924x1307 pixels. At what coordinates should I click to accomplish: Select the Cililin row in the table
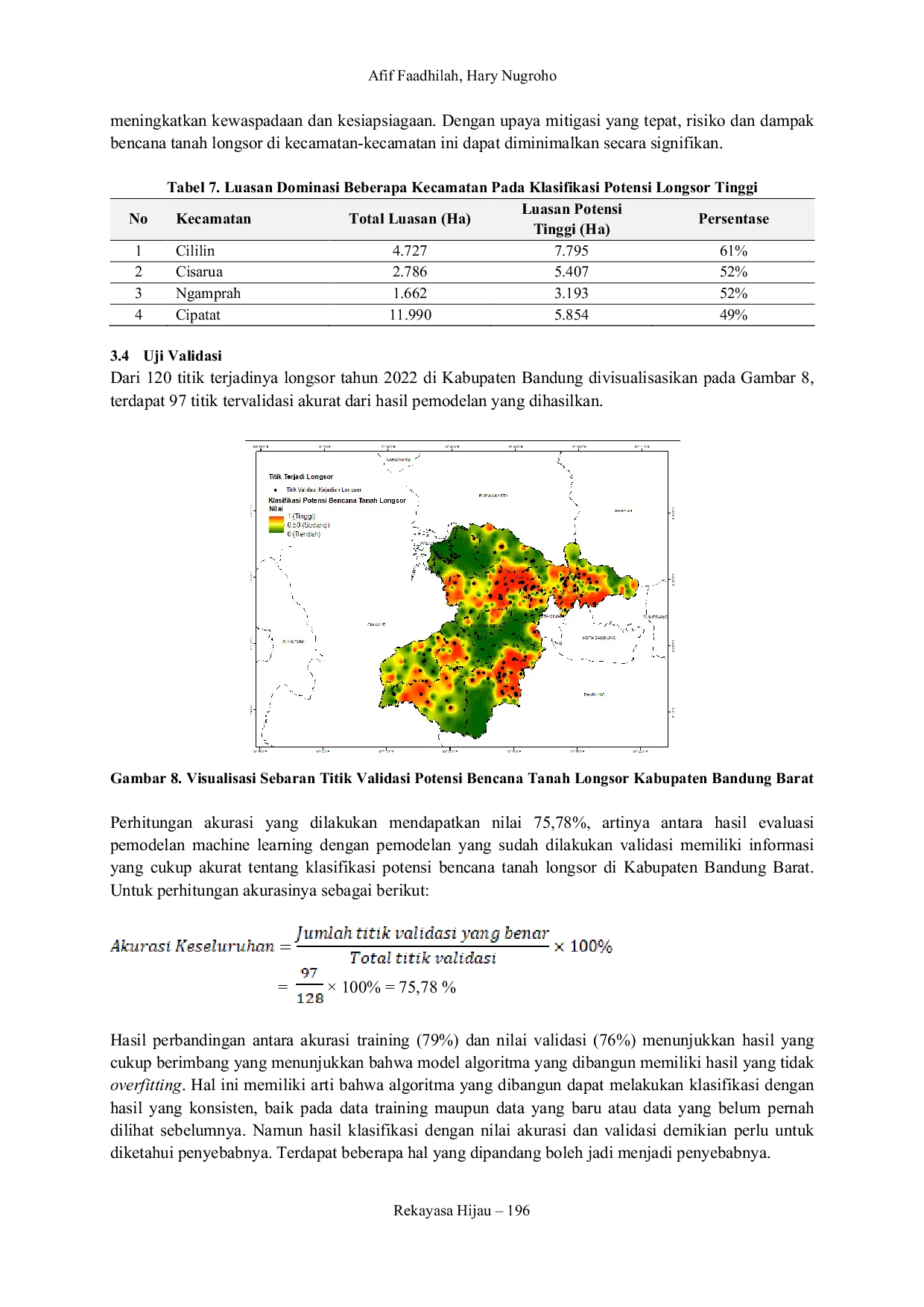(x=462, y=251)
